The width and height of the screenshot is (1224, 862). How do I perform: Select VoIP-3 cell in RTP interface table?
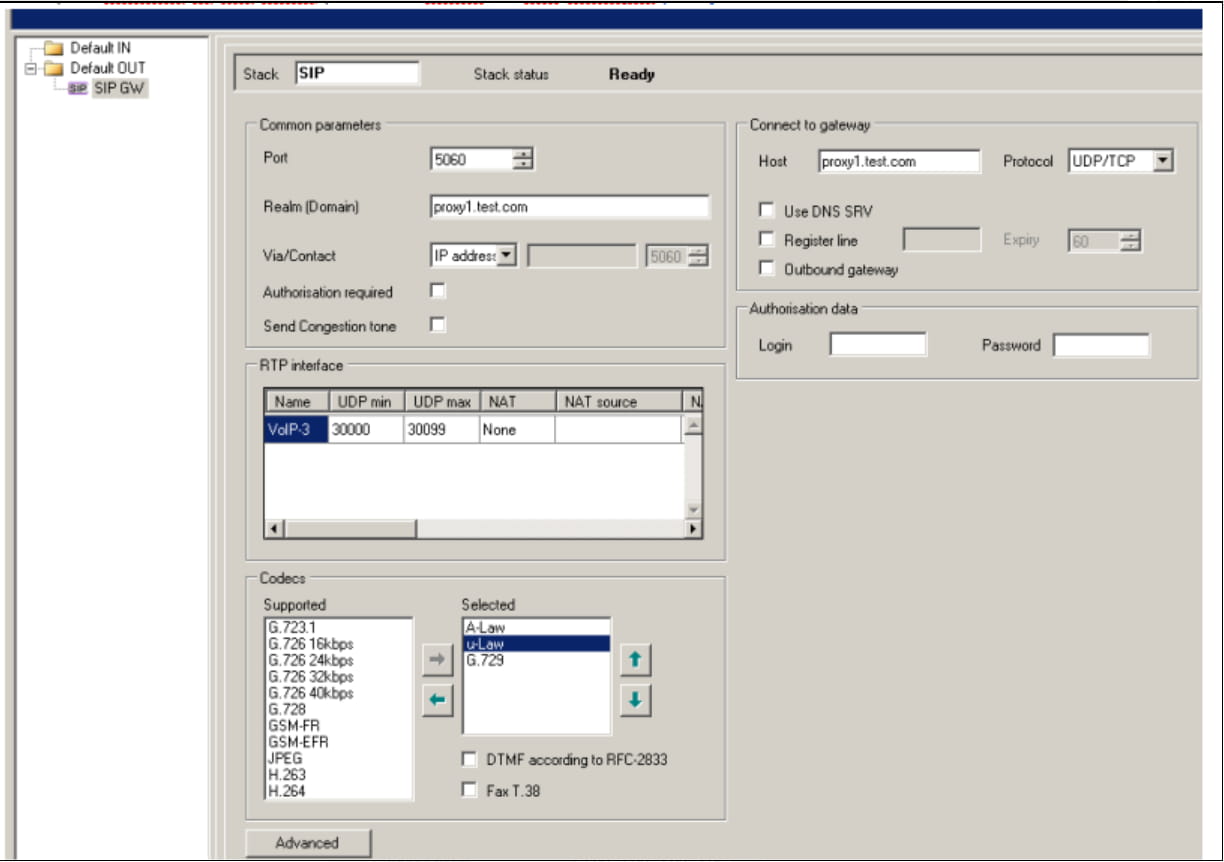pos(296,429)
